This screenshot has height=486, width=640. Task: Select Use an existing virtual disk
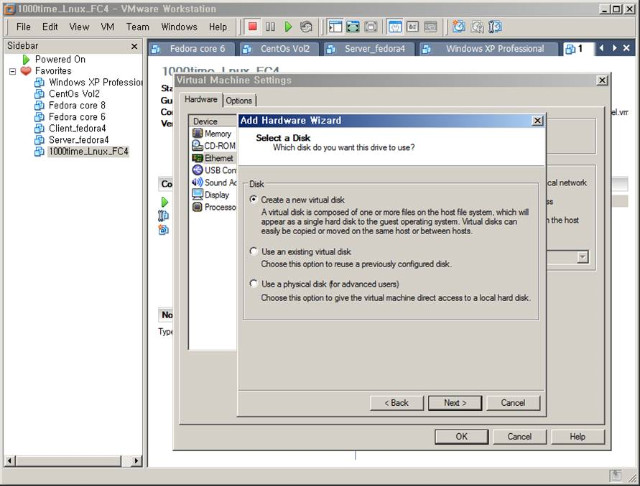[300, 251]
